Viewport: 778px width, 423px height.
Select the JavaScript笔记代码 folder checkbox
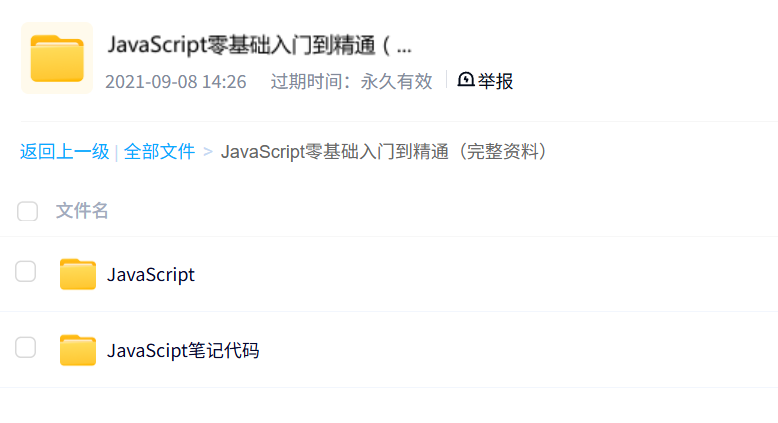26,348
